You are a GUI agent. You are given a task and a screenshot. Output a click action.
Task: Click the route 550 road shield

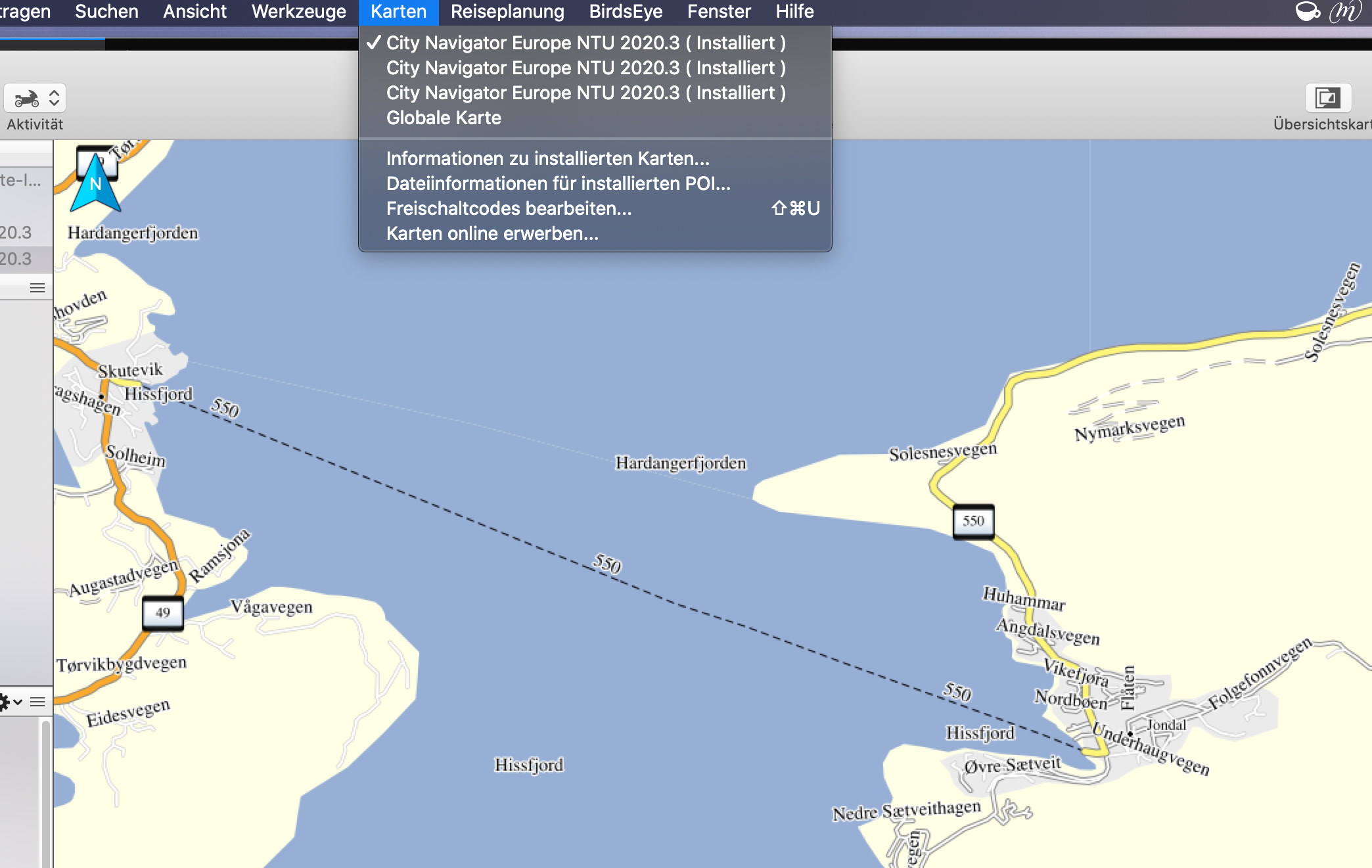tap(973, 521)
